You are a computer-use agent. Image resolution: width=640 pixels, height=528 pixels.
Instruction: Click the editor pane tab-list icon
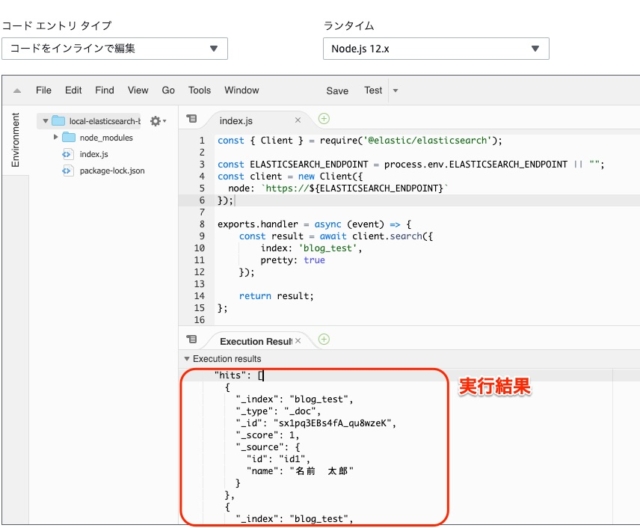pyautogui.click(x=191, y=119)
